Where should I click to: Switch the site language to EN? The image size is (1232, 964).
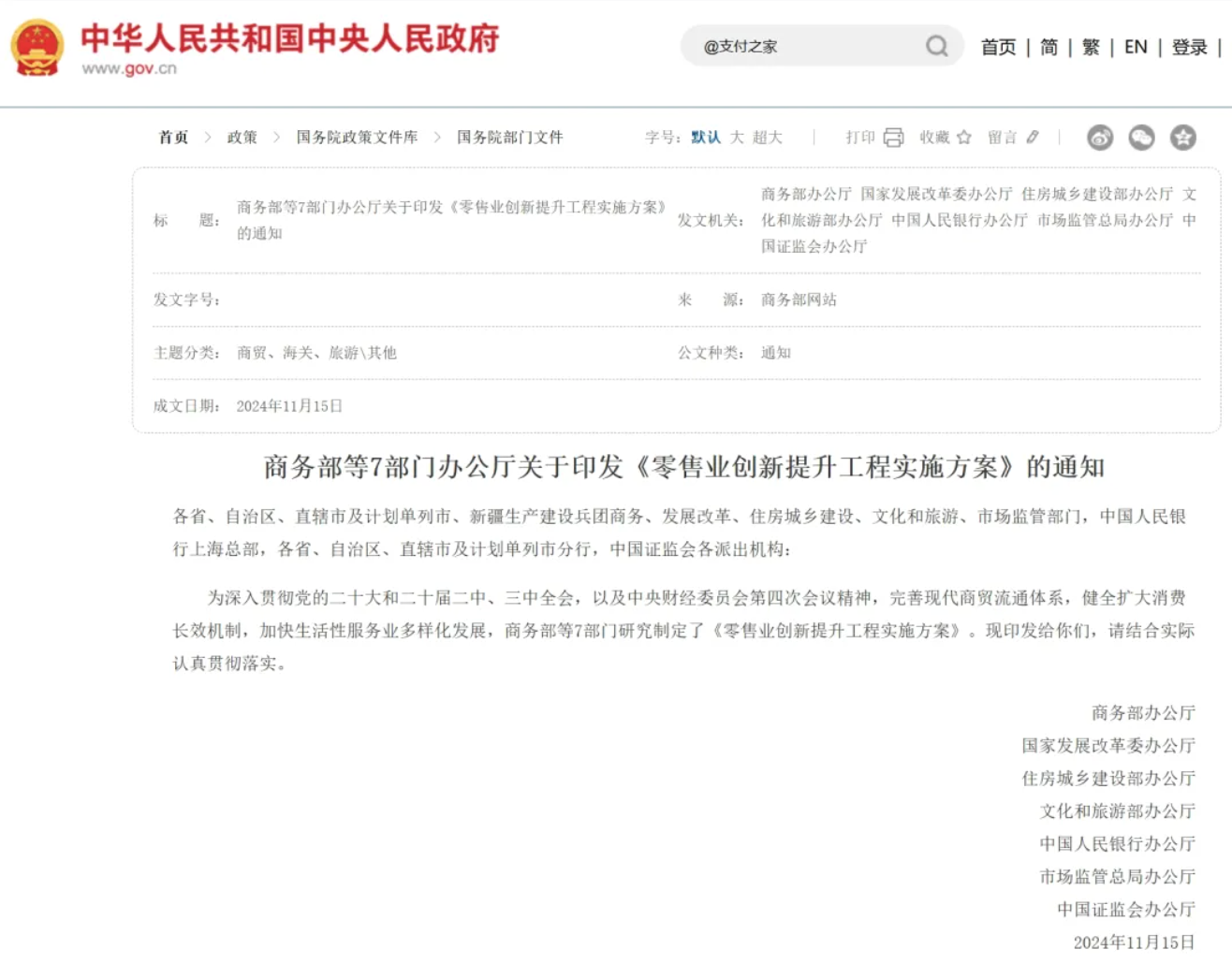coord(1136,47)
